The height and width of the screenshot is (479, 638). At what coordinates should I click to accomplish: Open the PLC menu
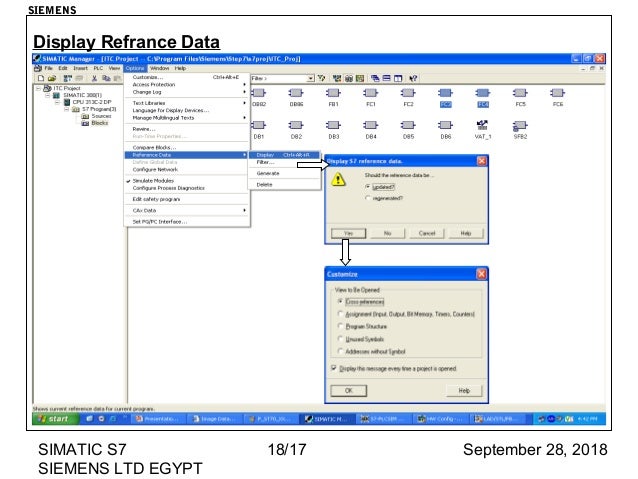coord(98,68)
